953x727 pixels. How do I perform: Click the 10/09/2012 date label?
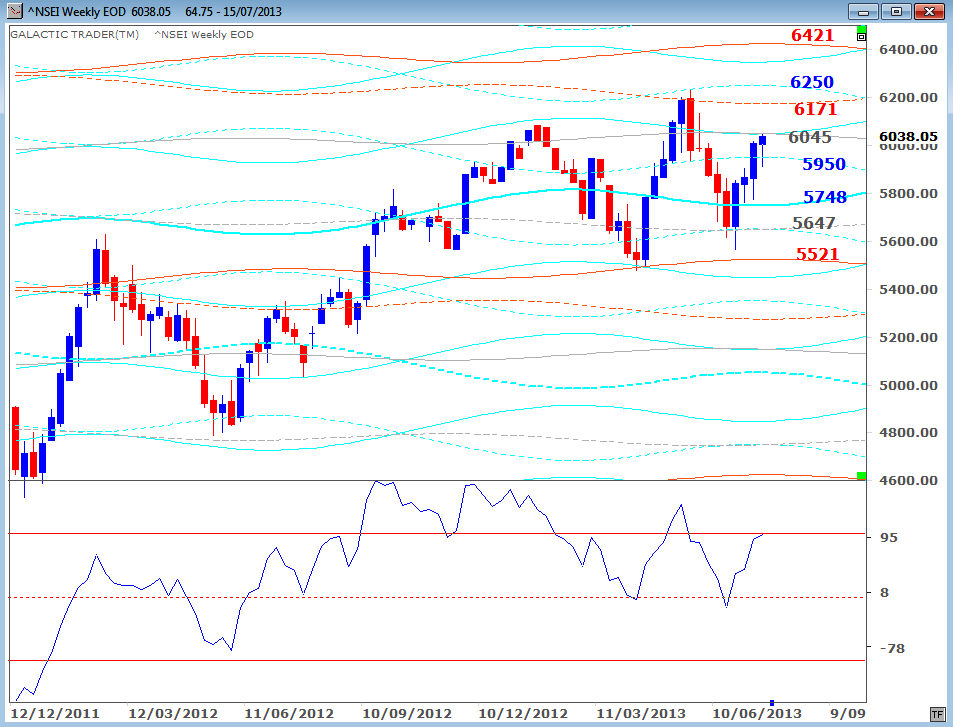pos(407,714)
